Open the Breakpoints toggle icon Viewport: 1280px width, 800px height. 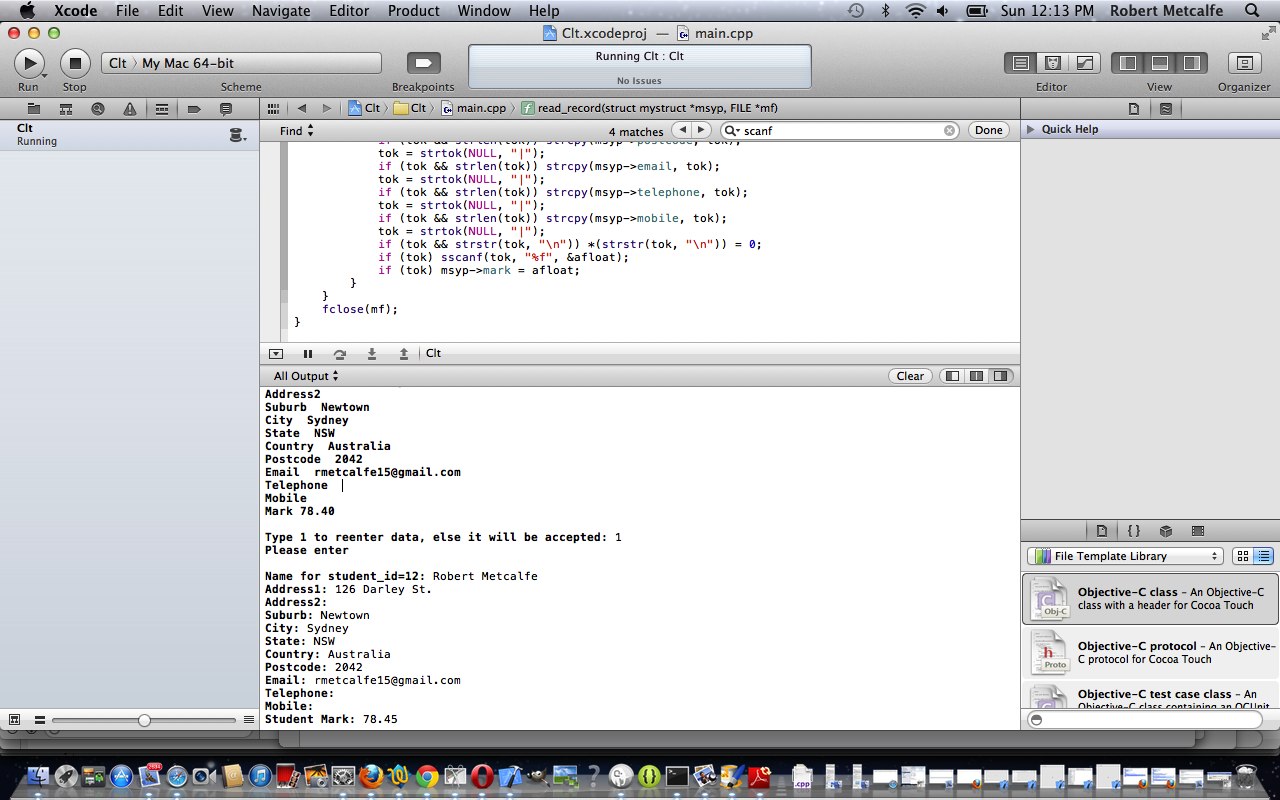[x=422, y=63]
